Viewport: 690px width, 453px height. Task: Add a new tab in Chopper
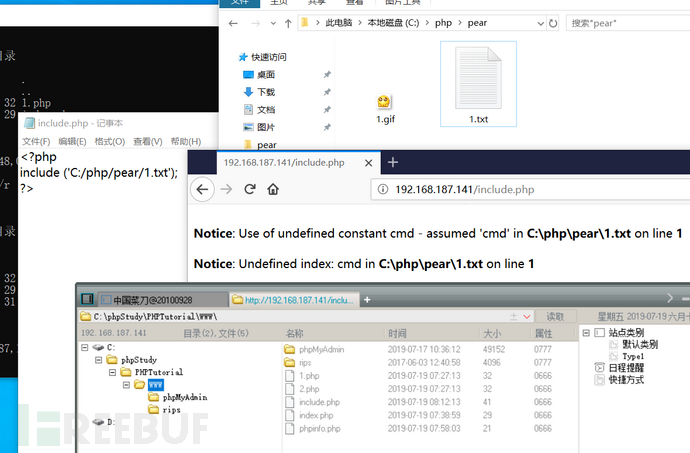[x=367, y=300]
